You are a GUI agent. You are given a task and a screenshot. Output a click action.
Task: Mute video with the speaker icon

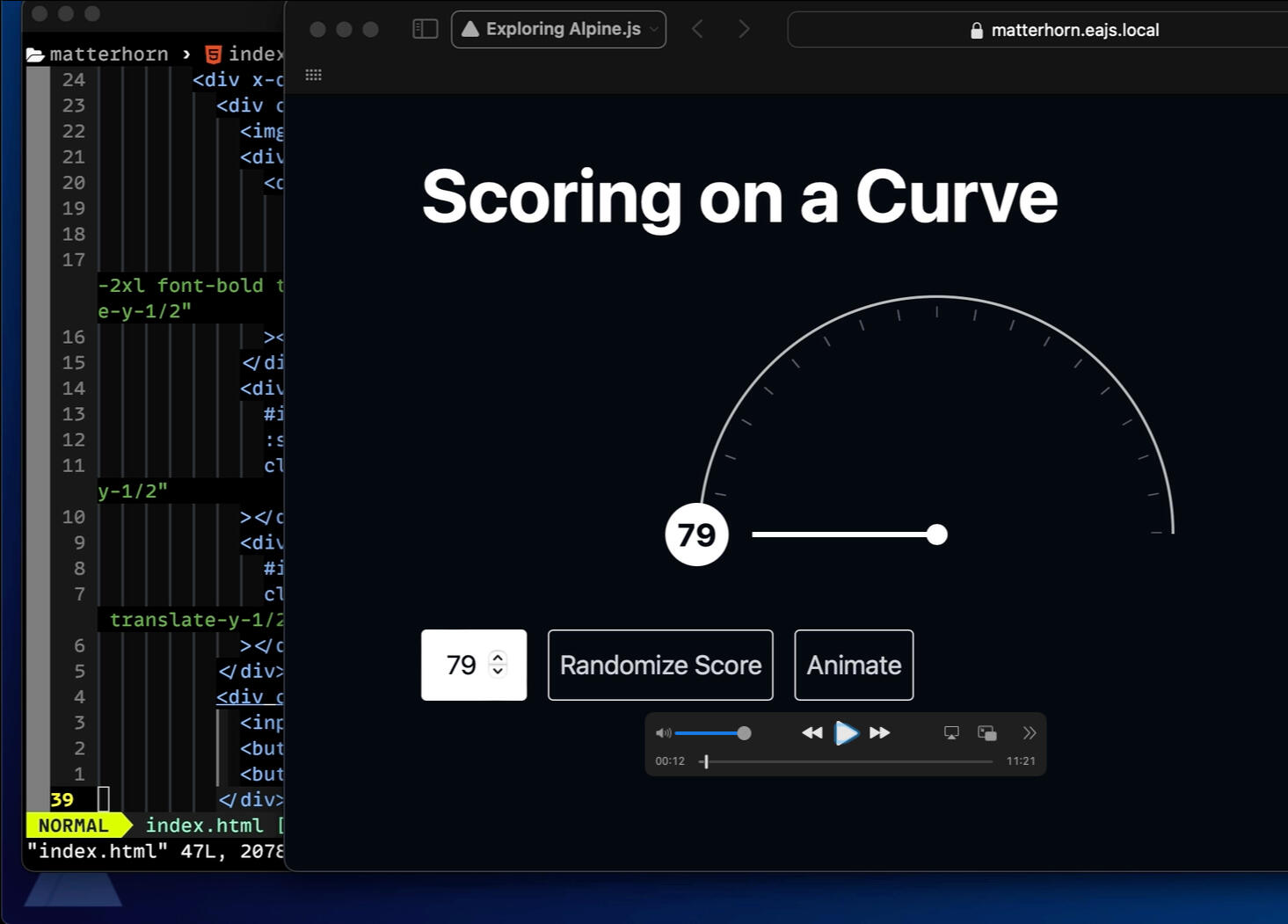(663, 733)
